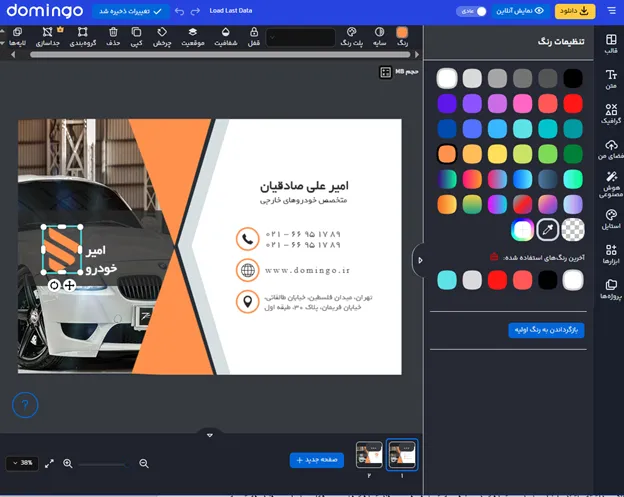Click the fullscreen expand arrows icon

click(x=50, y=463)
